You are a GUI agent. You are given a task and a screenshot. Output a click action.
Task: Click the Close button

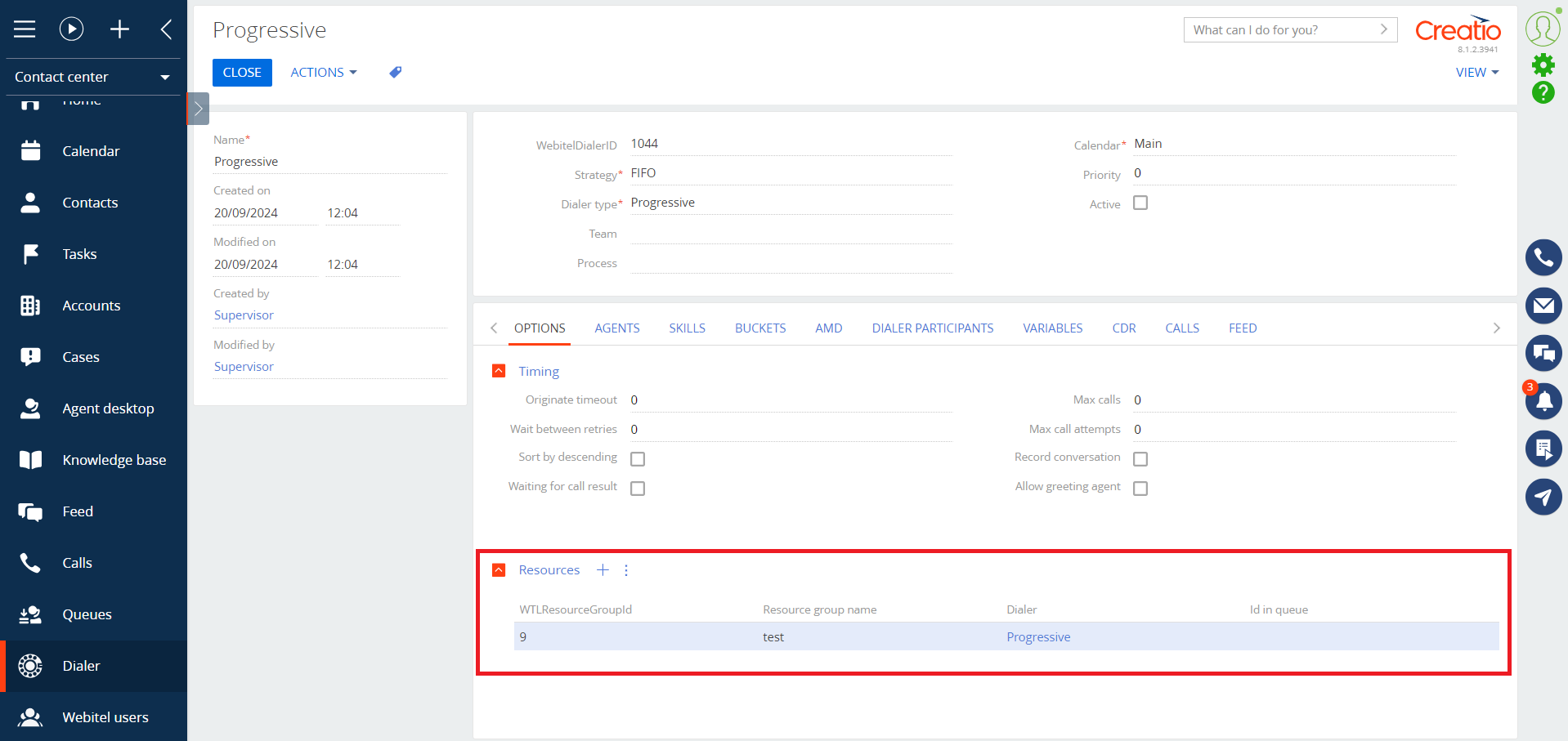pos(242,72)
